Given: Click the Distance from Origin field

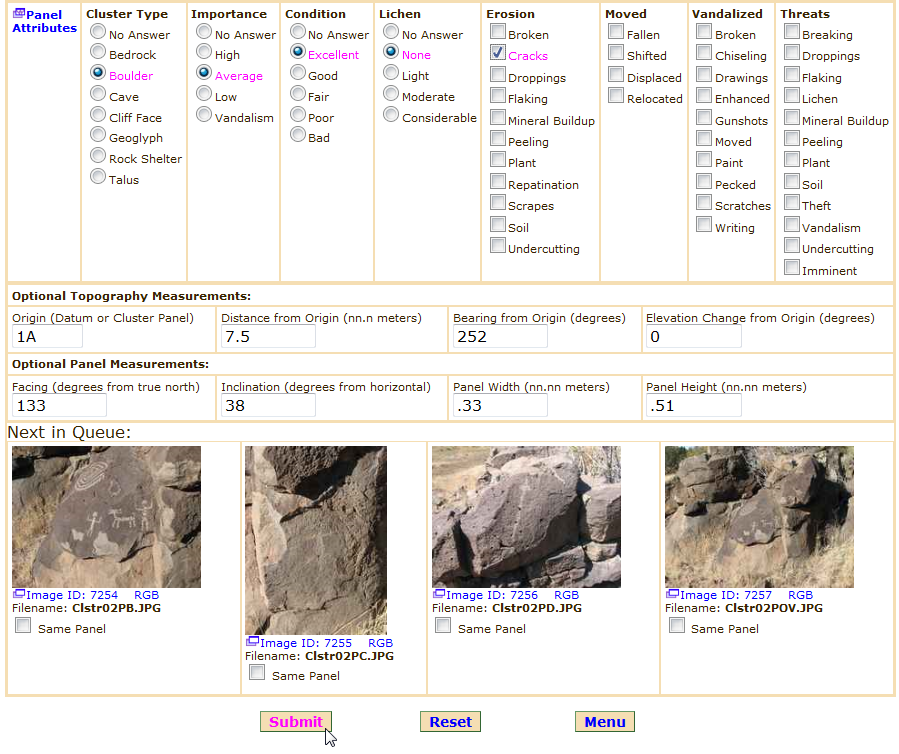Looking at the screenshot, I should pyautogui.click(x=268, y=337).
